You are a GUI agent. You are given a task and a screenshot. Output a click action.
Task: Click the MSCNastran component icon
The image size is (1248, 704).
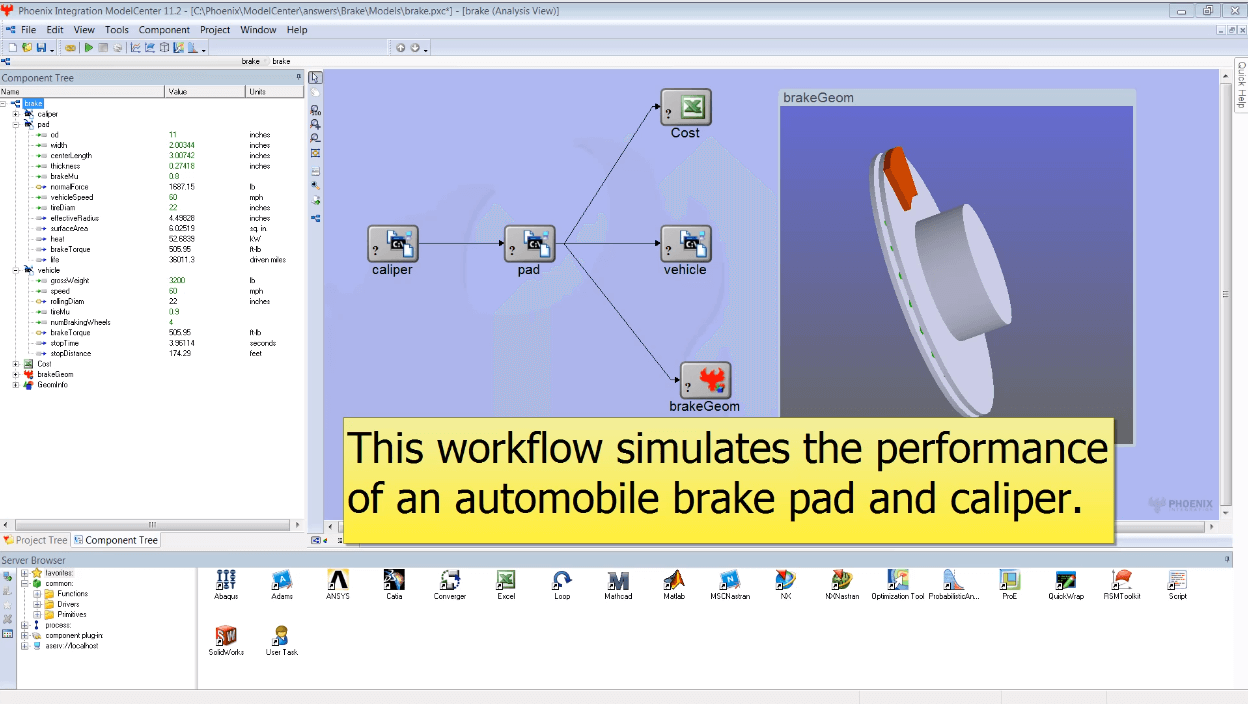(x=729, y=581)
